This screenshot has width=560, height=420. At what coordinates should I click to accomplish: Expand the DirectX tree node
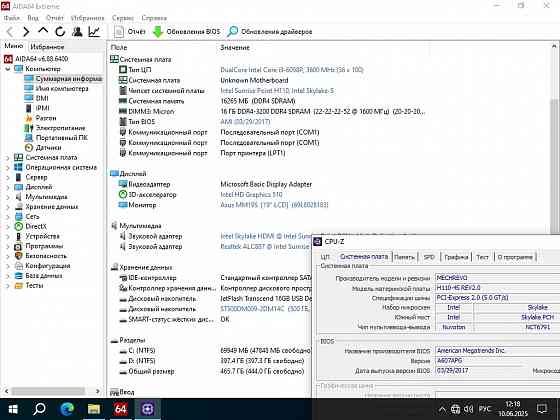tap(8, 226)
